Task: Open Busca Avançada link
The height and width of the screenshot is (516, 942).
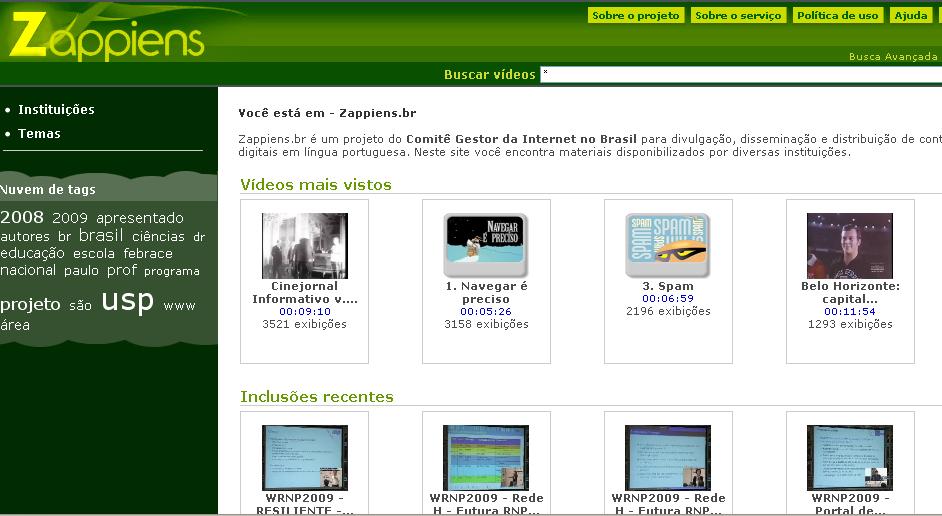Action: click(893, 56)
